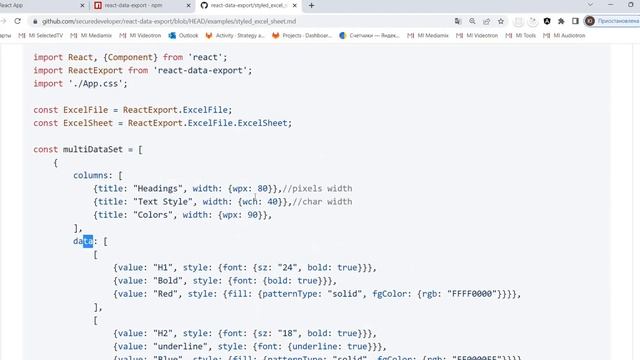Click the "H2" value string
The width and height of the screenshot is (640, 360).
163,333
